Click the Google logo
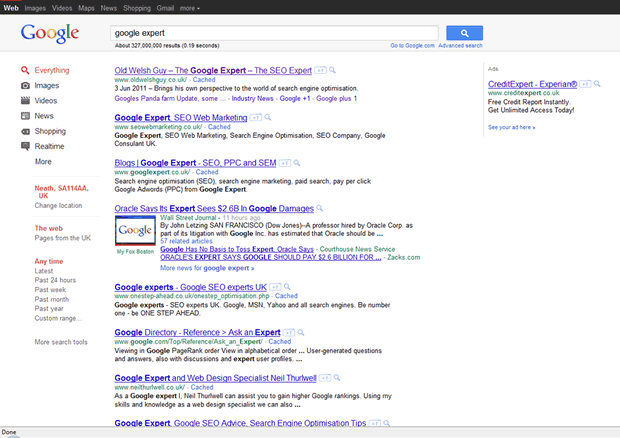This screenshot has width=620, height=438. pyautogui.click(x=50, y=34)
